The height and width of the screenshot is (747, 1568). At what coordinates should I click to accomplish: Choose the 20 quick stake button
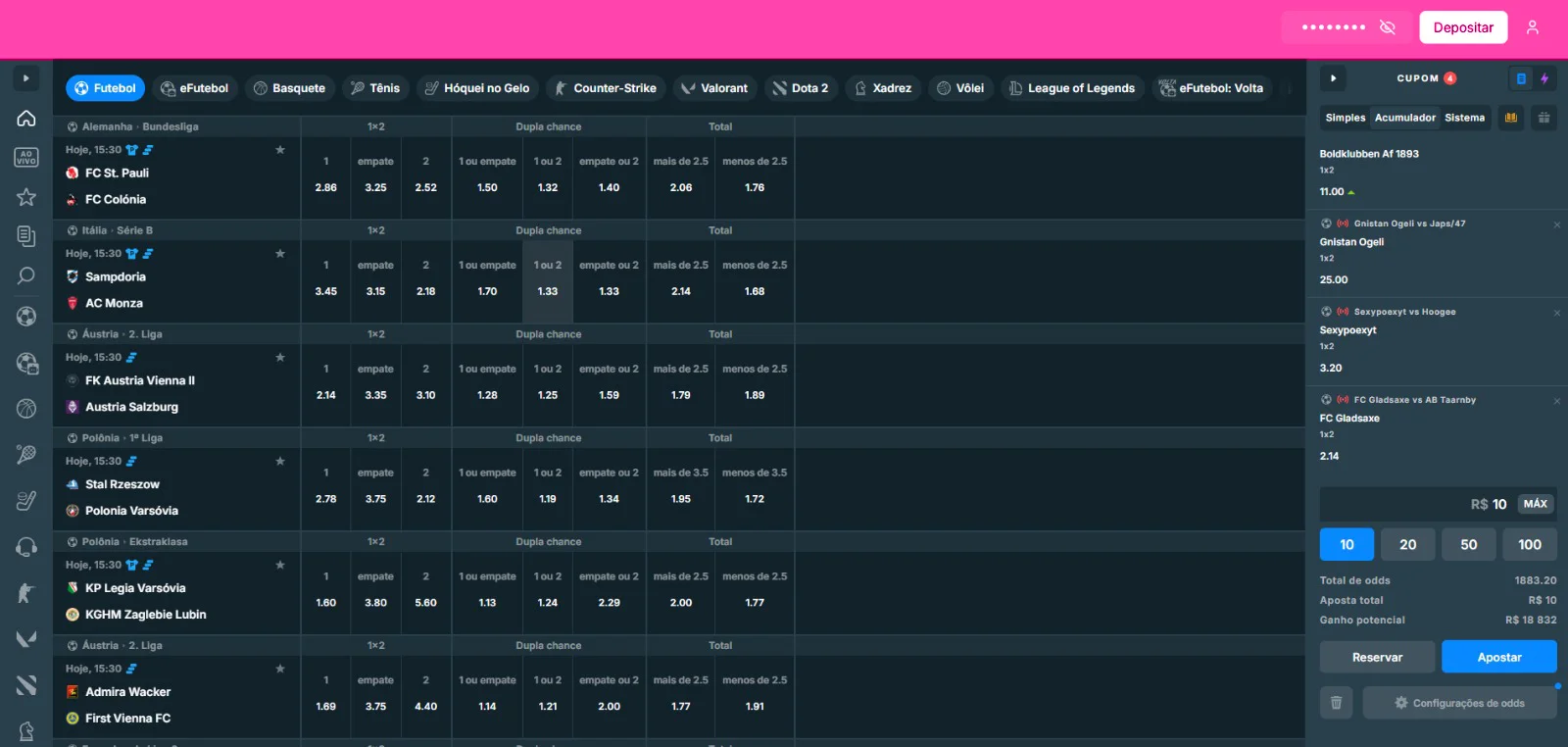[1407, 544]
